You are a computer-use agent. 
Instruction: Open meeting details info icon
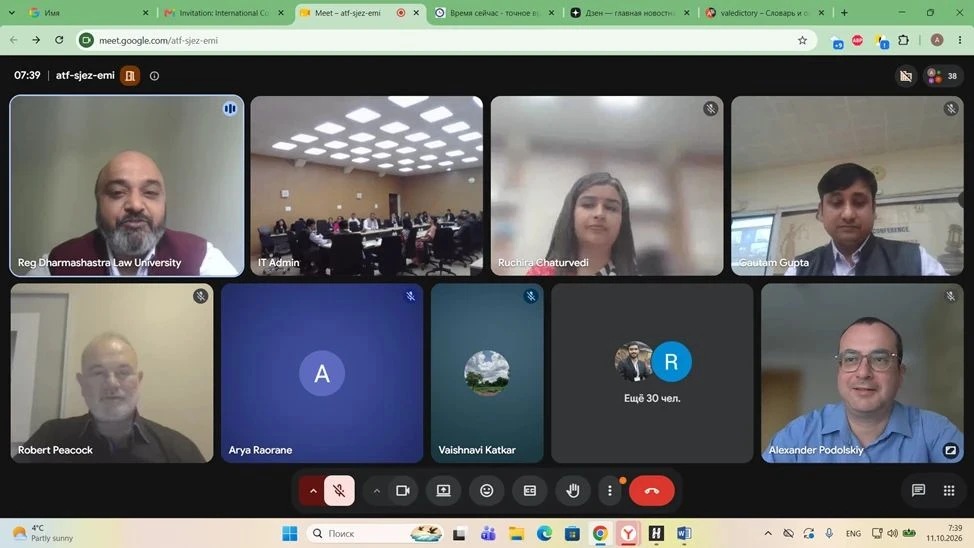[x=154, y=76]
